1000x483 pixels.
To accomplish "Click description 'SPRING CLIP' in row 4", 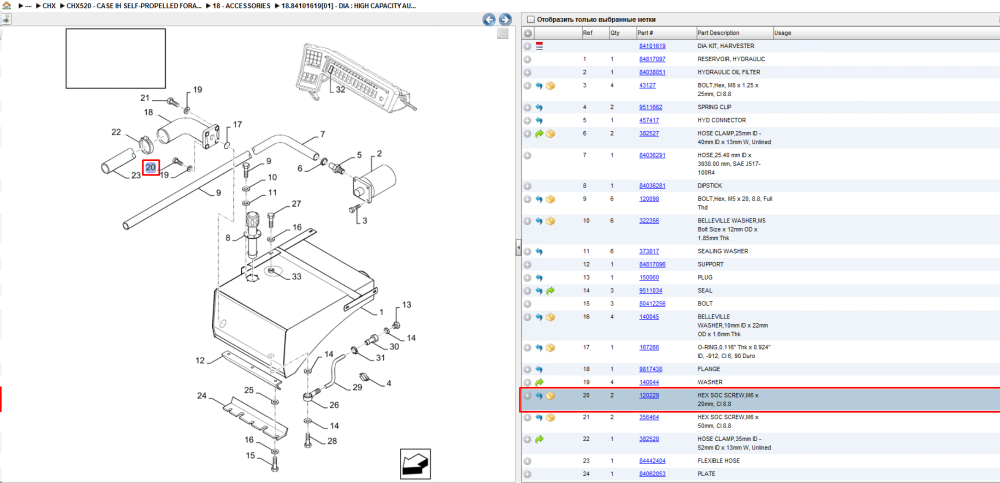I will [x=714, y=107].
